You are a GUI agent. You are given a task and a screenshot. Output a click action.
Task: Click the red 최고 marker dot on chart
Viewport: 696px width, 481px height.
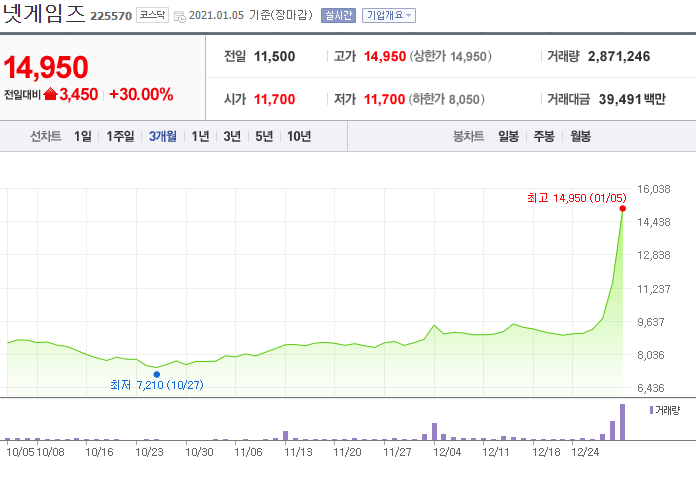tap(623, 209)
